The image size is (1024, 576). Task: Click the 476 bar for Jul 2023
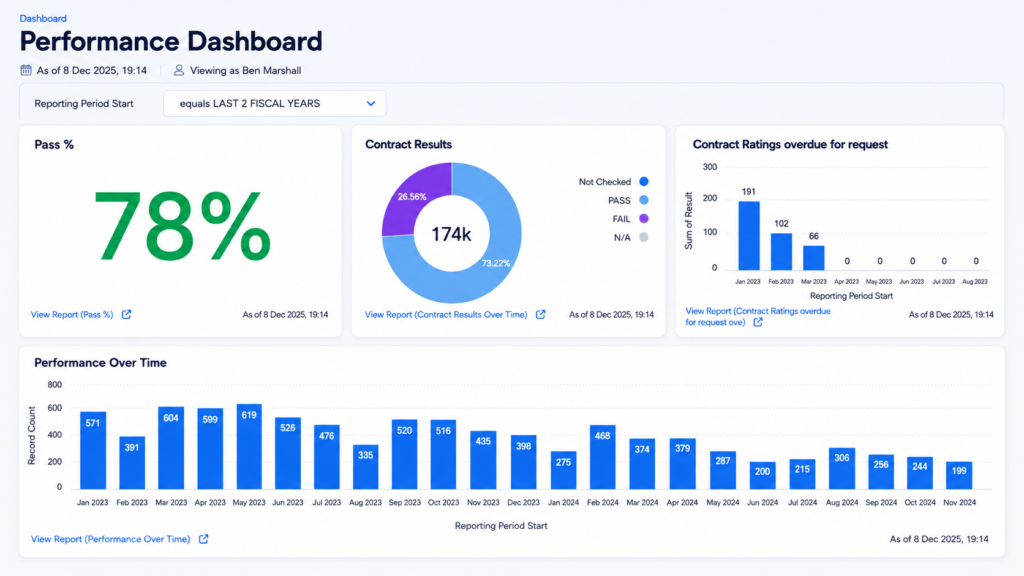(327, 457)
